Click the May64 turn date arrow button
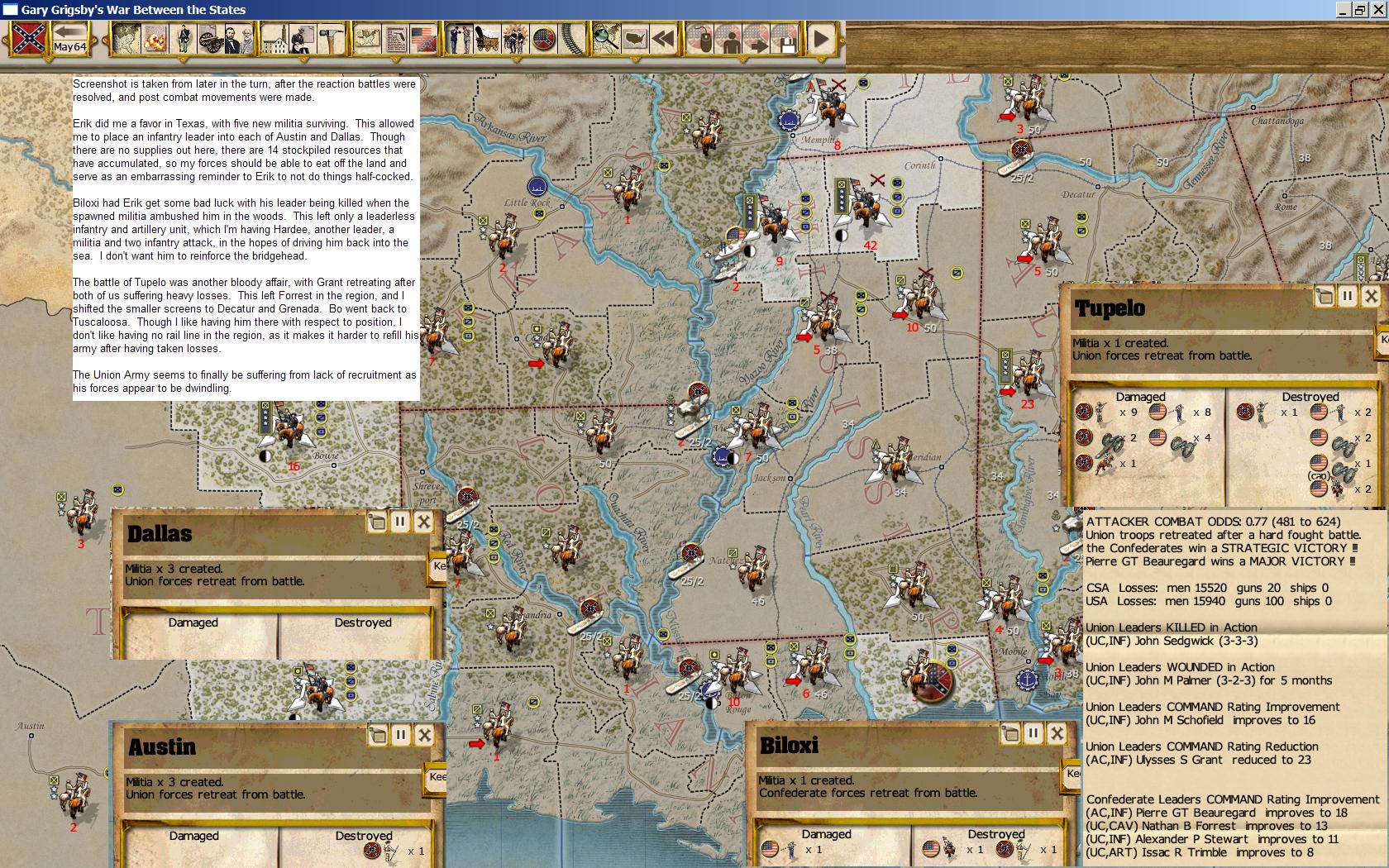This screenshot has height=868, width=1389. click(x=70, y=39)
